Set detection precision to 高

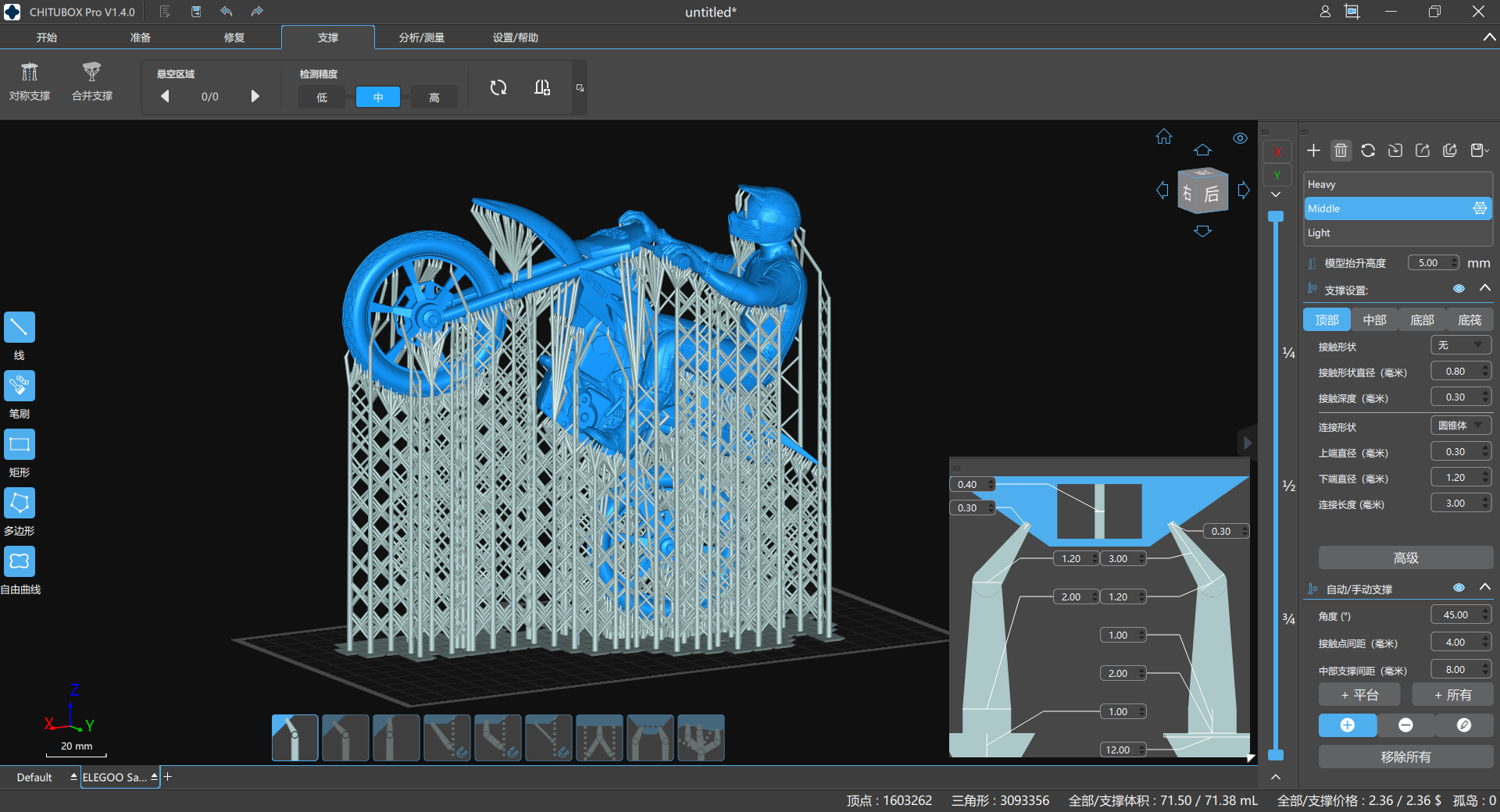tap(434, 98)
